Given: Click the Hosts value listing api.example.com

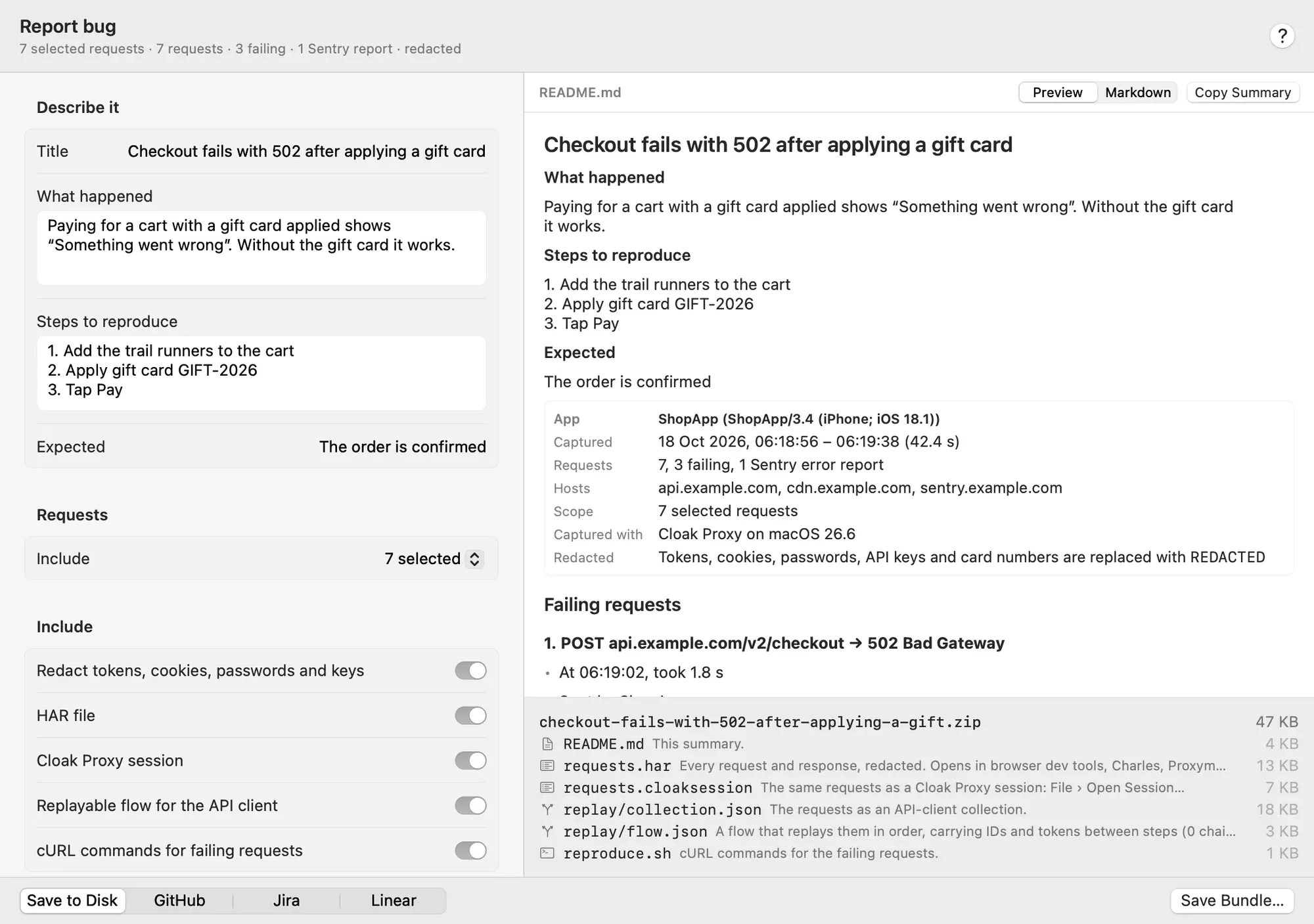Looking at the screenshot, I should [x=860, y=488].
